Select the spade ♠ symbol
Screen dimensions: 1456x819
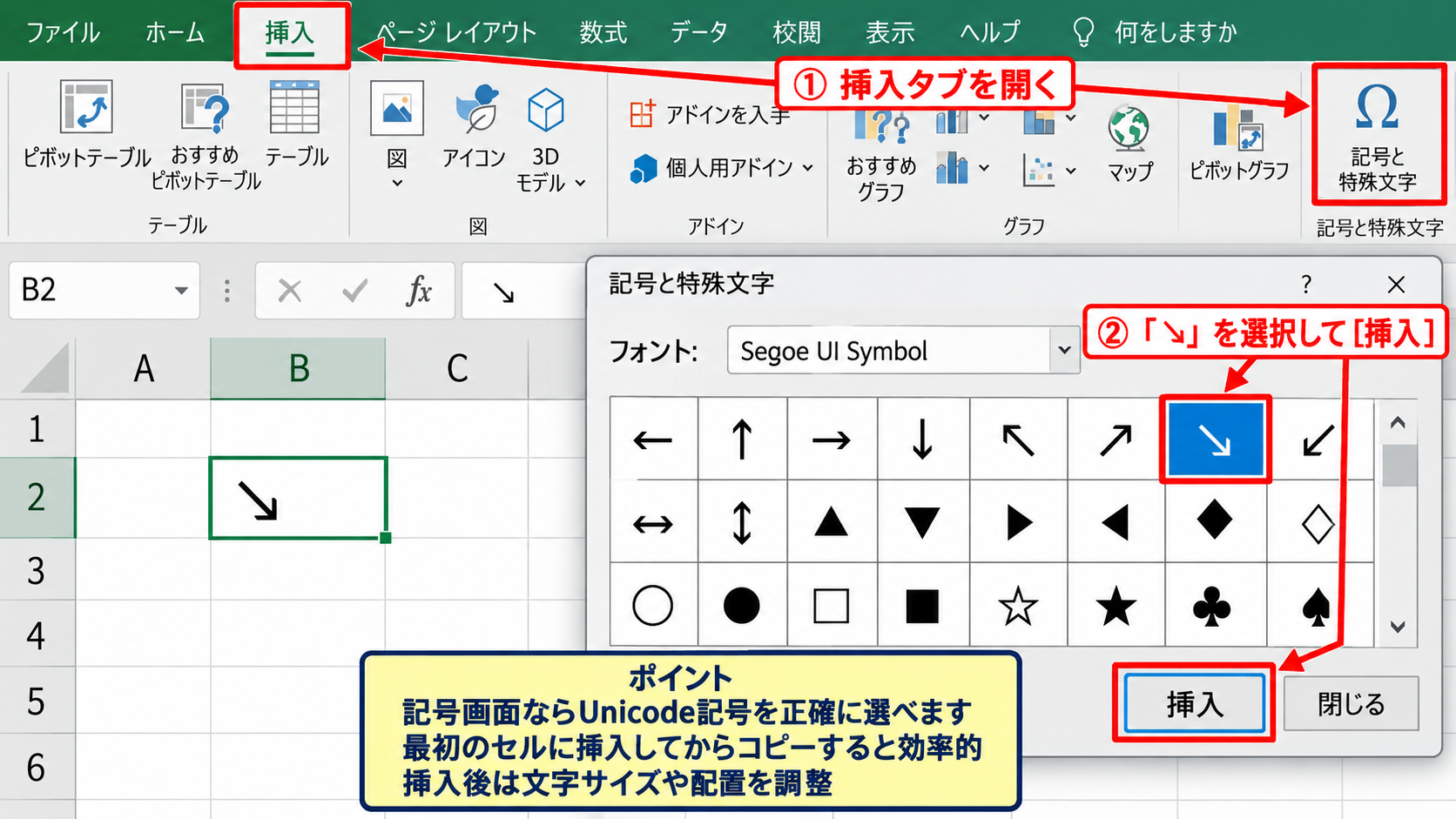coord(1318,605)
